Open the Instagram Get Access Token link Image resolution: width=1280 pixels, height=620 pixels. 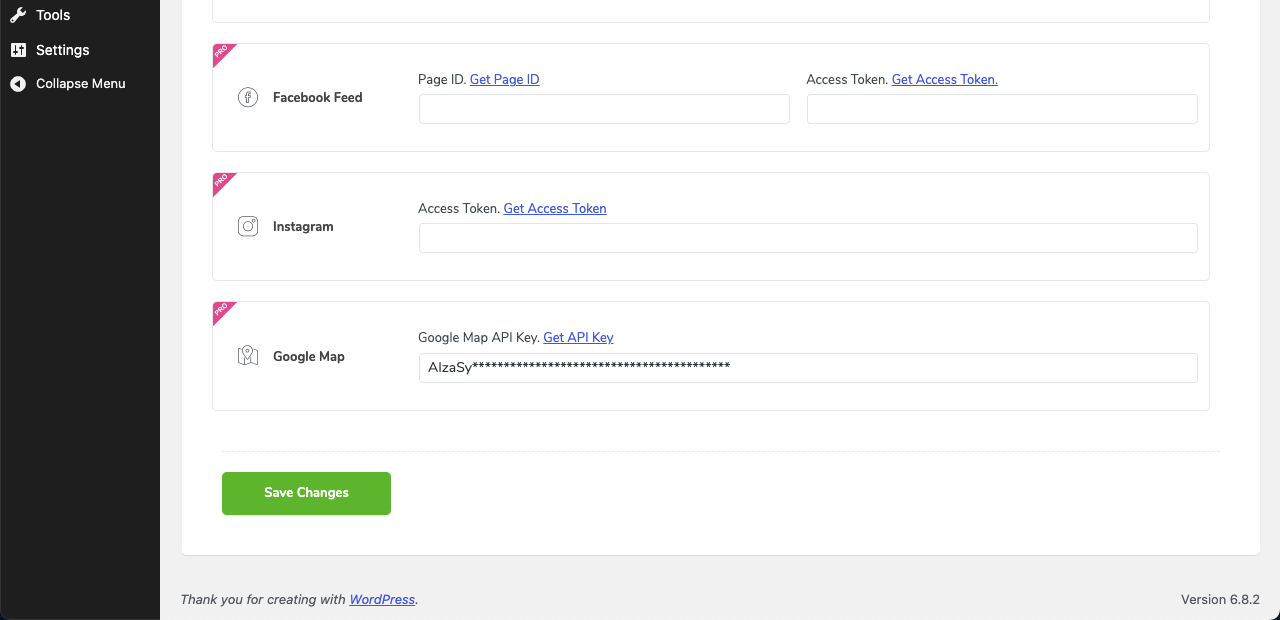555,208
